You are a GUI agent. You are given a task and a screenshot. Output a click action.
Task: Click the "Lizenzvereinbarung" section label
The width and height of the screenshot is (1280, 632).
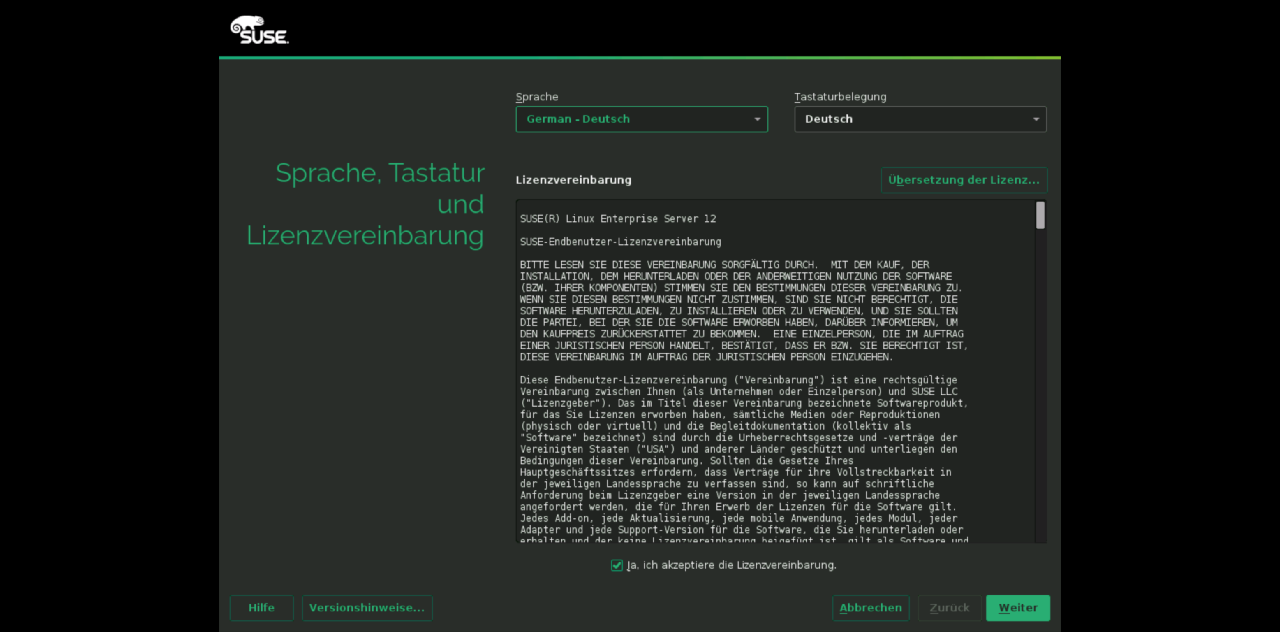coord(574,180)
